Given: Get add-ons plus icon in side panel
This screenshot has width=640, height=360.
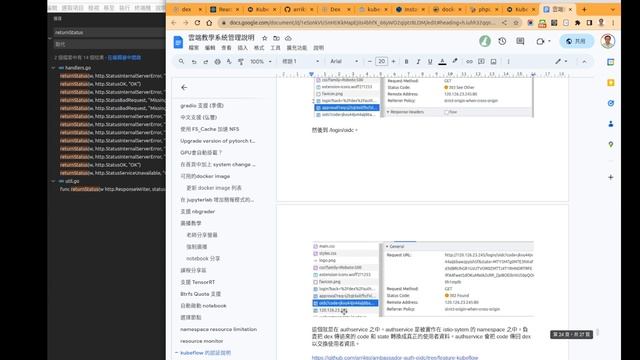Looking at the screenshot, I should click(x=611, y=177).
